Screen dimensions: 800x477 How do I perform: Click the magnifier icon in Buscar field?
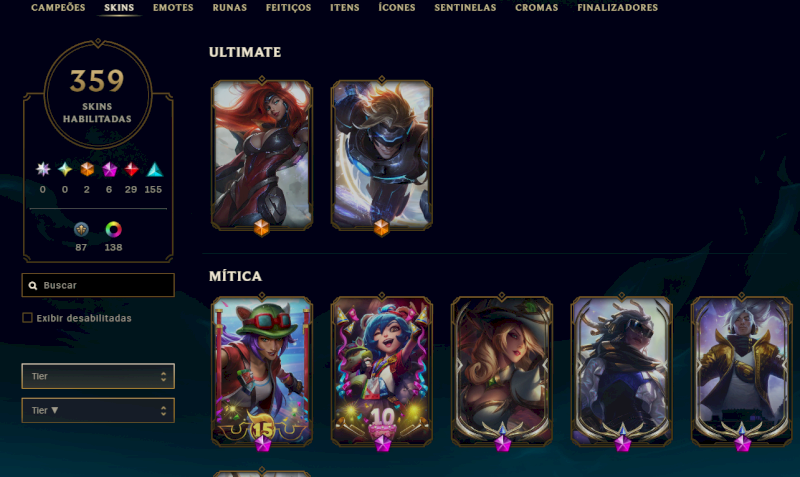tap(33, 286)
